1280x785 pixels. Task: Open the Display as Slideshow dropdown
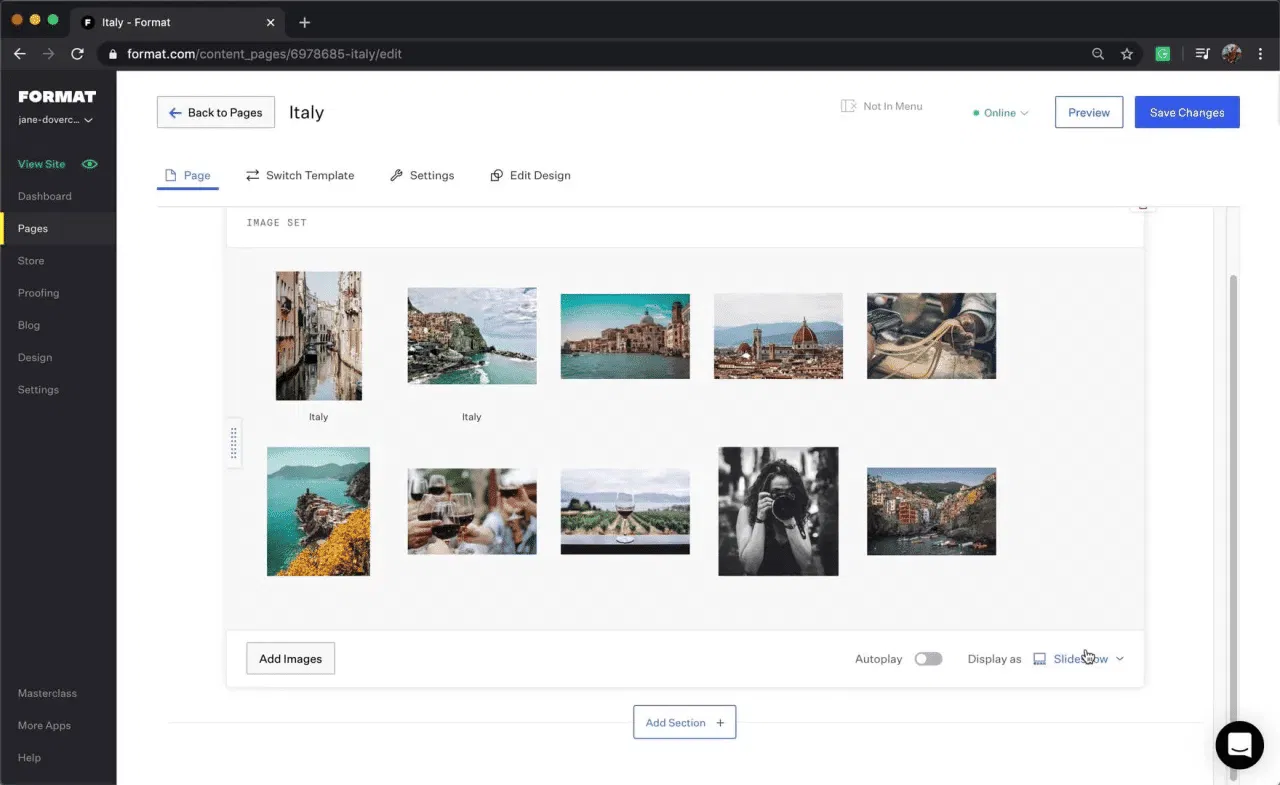(x=1079, y=659)
